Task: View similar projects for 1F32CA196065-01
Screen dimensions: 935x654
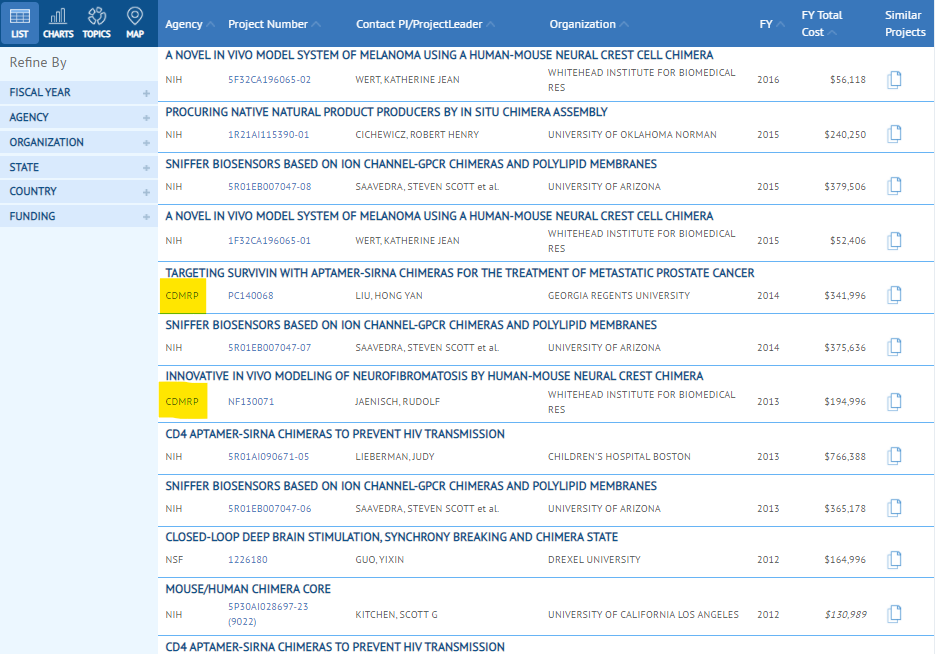Action: pos(894,240)
